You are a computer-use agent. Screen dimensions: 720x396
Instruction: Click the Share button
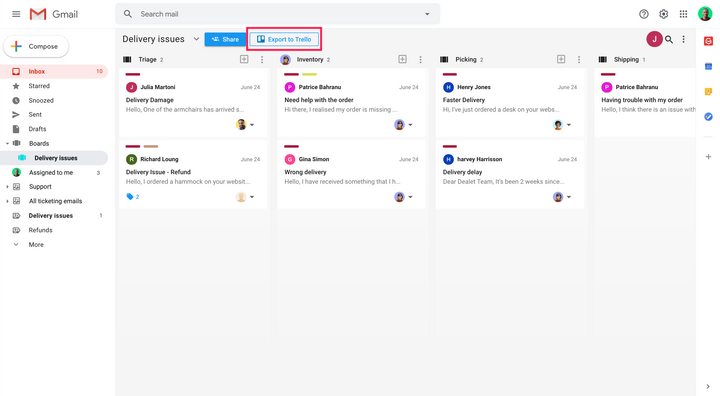click(x=225, y=40)
